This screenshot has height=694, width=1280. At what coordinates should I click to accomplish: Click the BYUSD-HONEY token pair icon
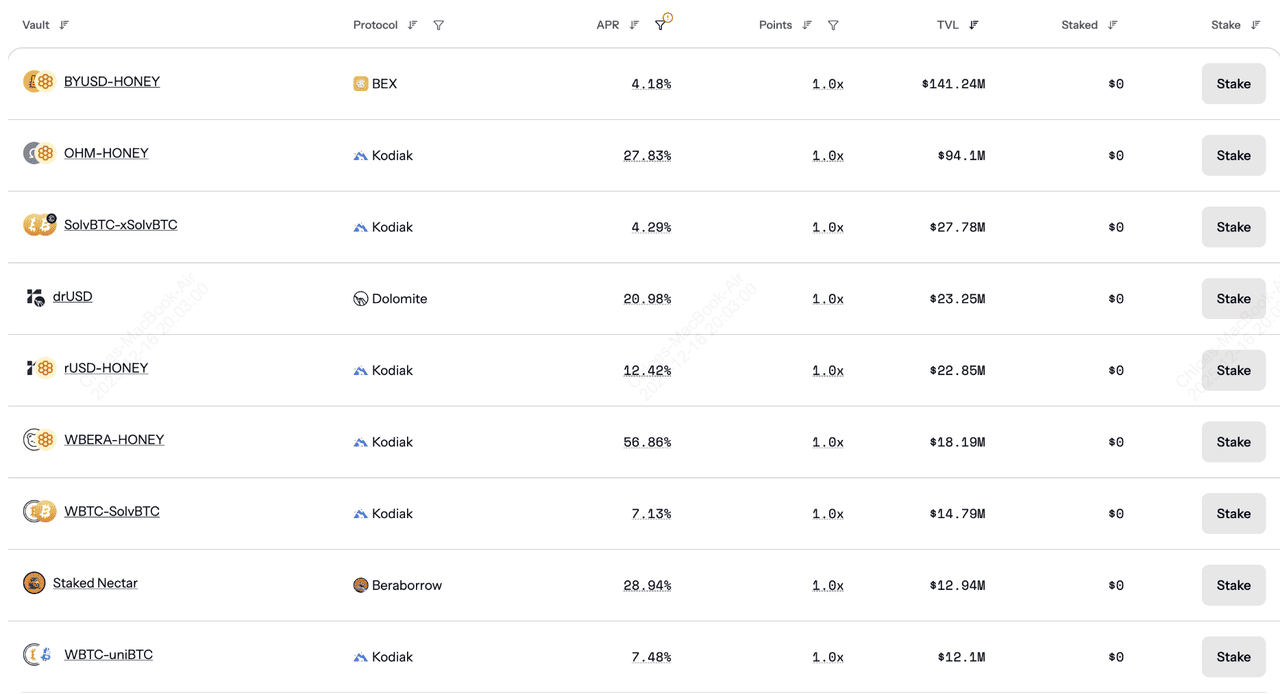[x=39, y=82]
